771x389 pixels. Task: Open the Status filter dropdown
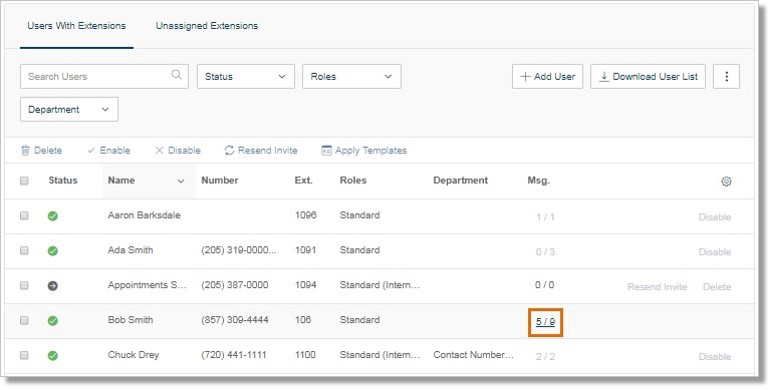246,77
